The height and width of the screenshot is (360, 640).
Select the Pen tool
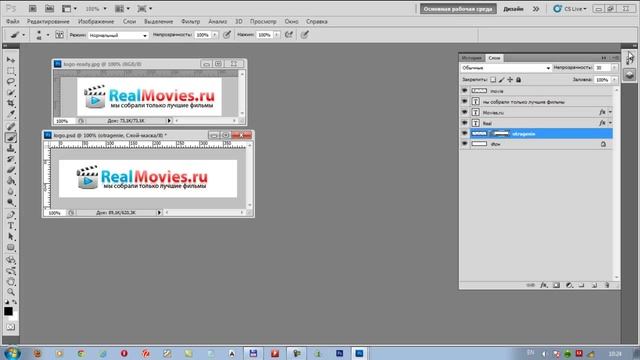coord(11,215)
